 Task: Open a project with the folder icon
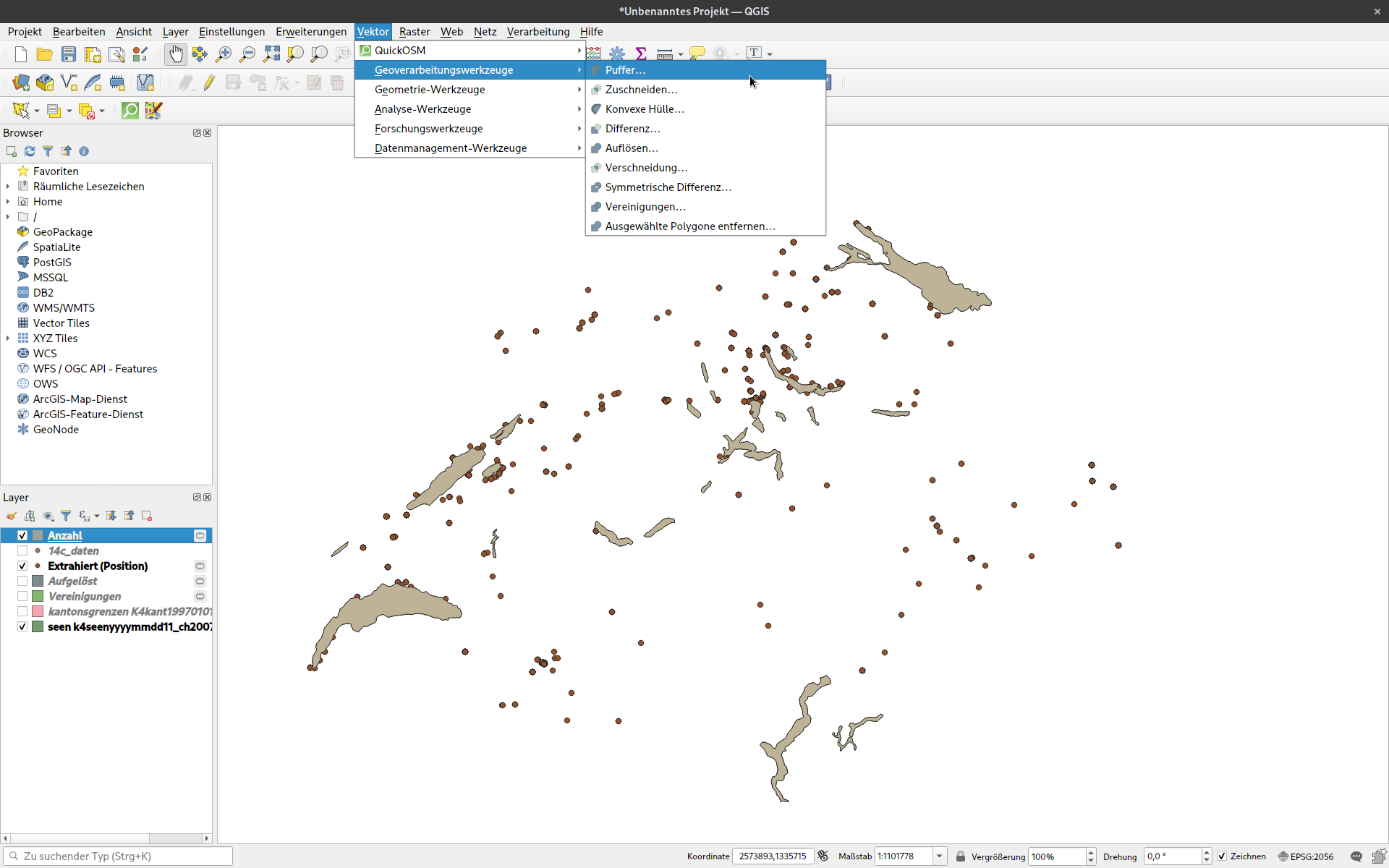point(45,54)
